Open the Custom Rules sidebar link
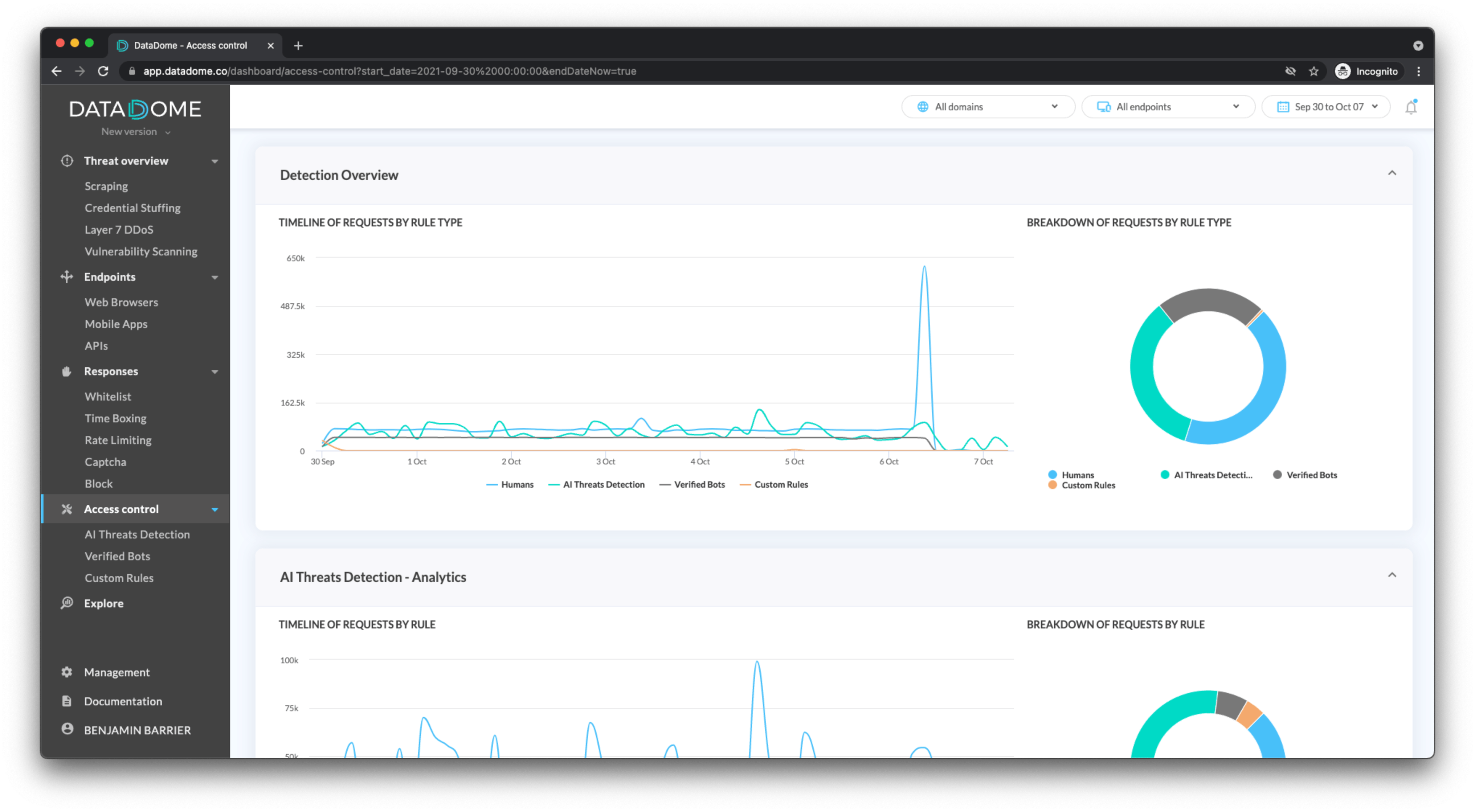 click(119, 578)
